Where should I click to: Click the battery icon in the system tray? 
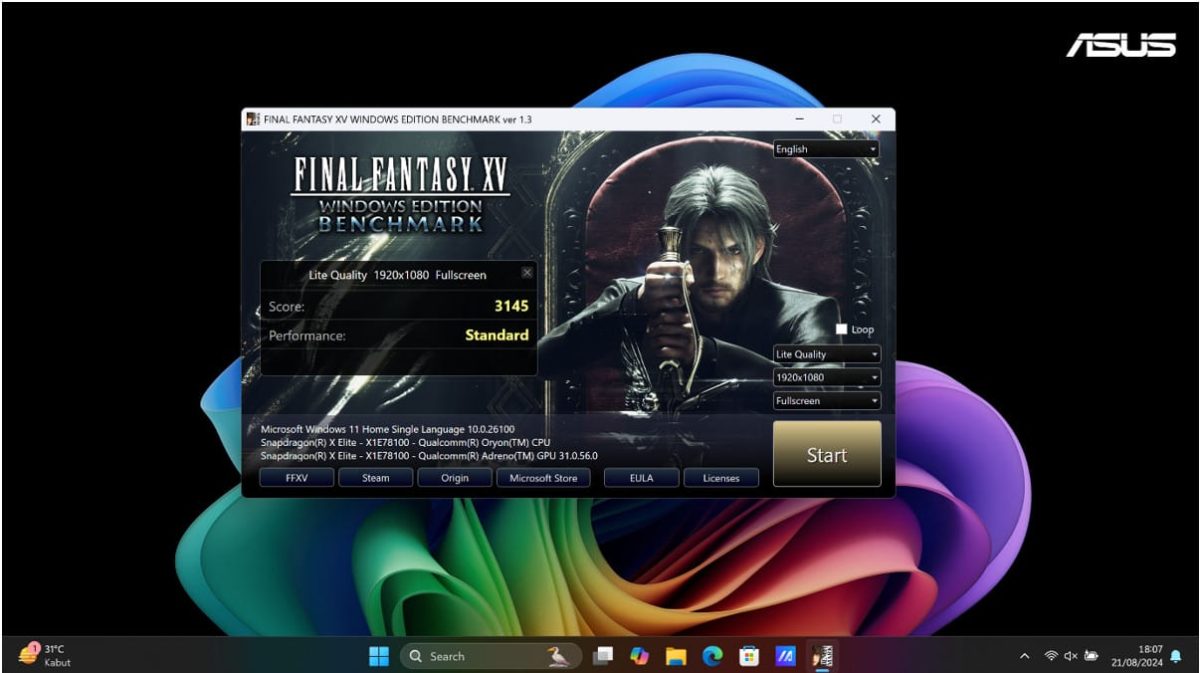tap(1091, 656)
